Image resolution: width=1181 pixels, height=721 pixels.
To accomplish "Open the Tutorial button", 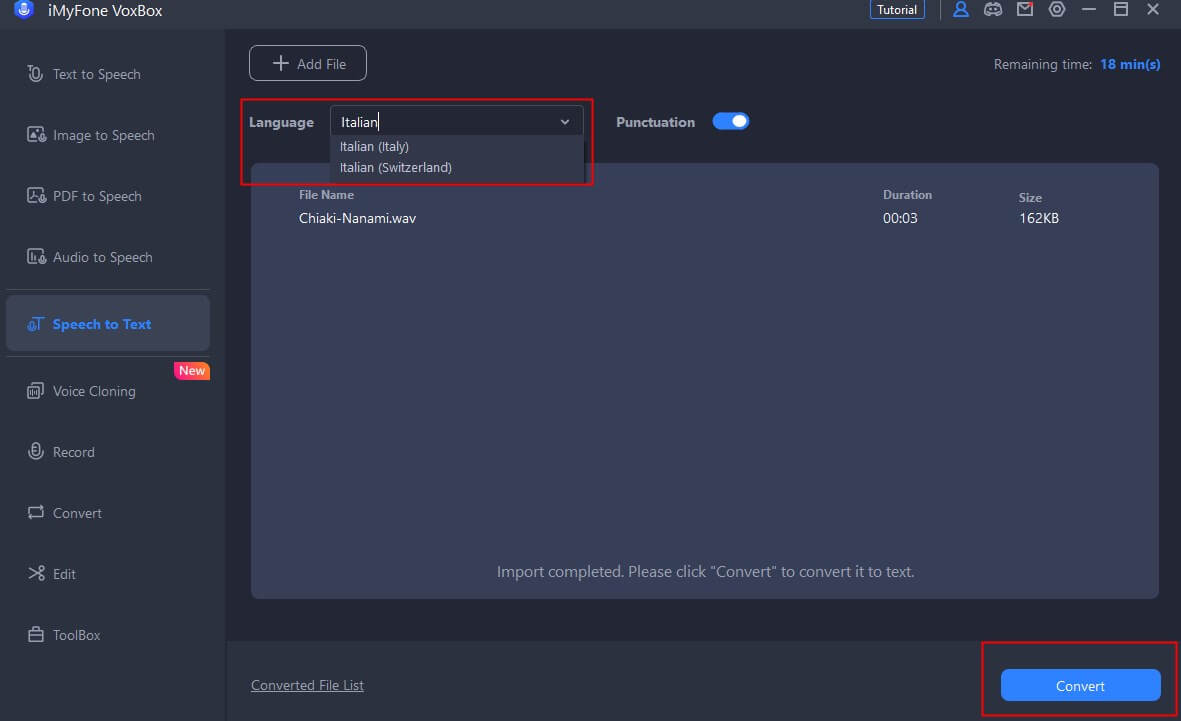I will coord(897,10).
